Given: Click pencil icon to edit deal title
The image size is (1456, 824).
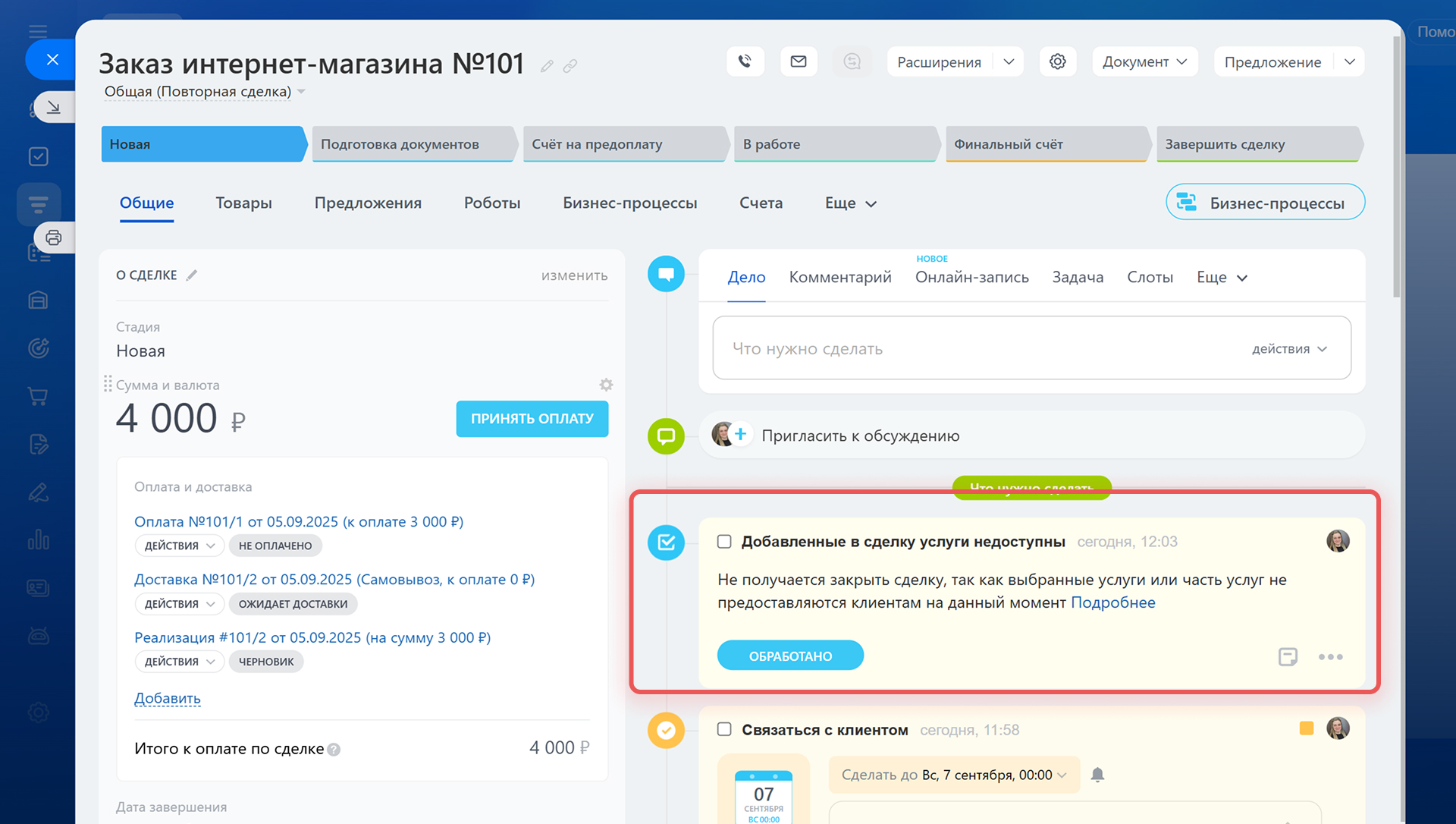Looking at the screenshot, I should click(x=547, y=67).
